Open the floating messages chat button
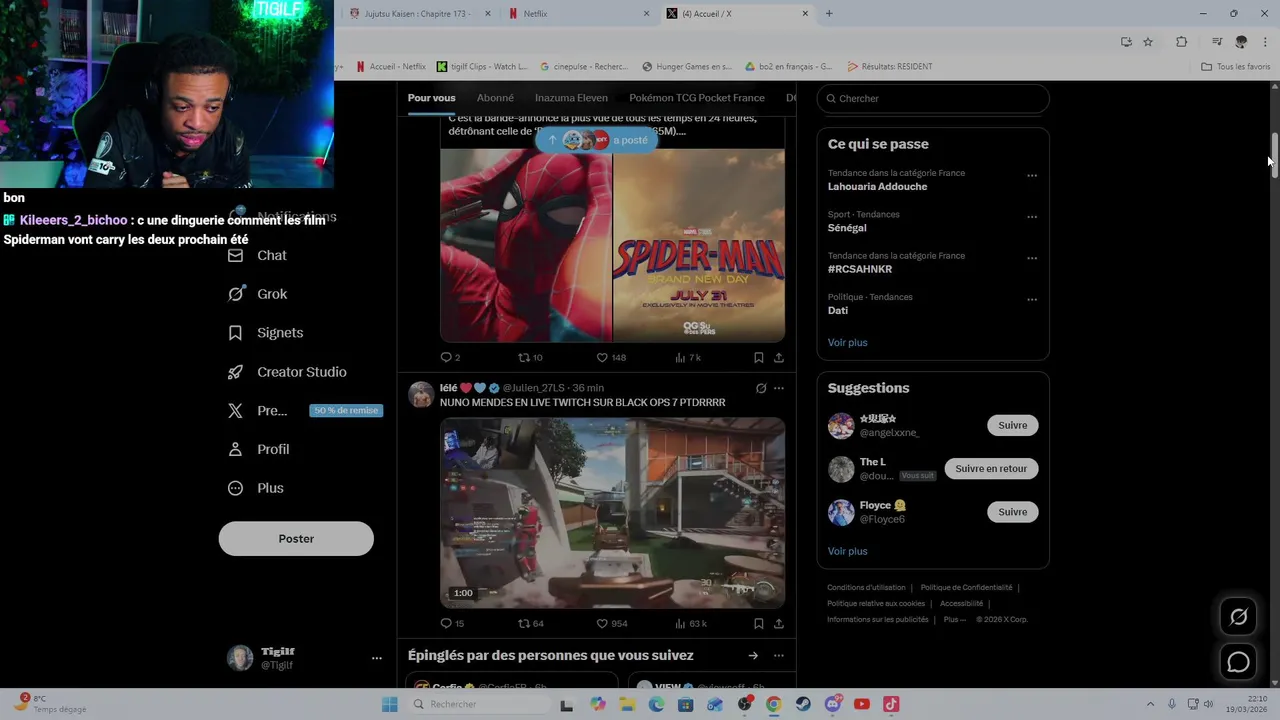The width and height of the screenshot is (1280, 720). coord(1238,662)
